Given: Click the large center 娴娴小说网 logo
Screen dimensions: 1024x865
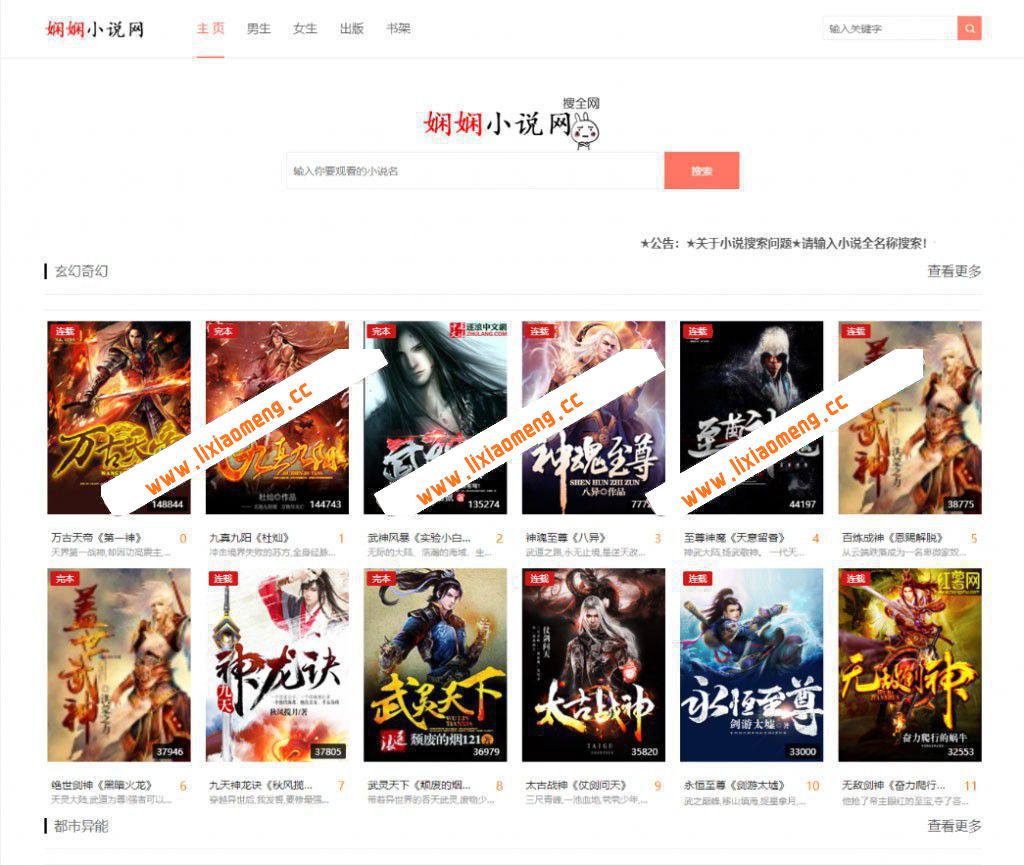Looking at the screenshot, I should [x=498, y=123].
